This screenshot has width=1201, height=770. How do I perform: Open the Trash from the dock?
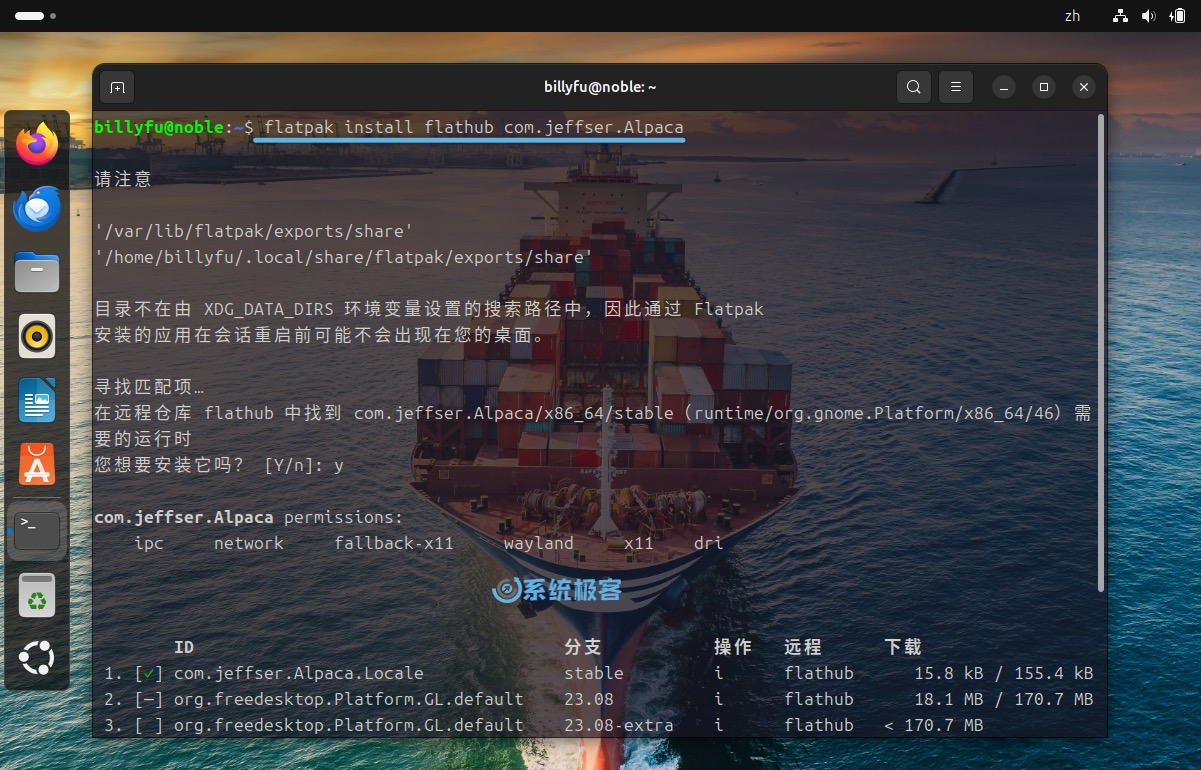[x=37, y=595]
